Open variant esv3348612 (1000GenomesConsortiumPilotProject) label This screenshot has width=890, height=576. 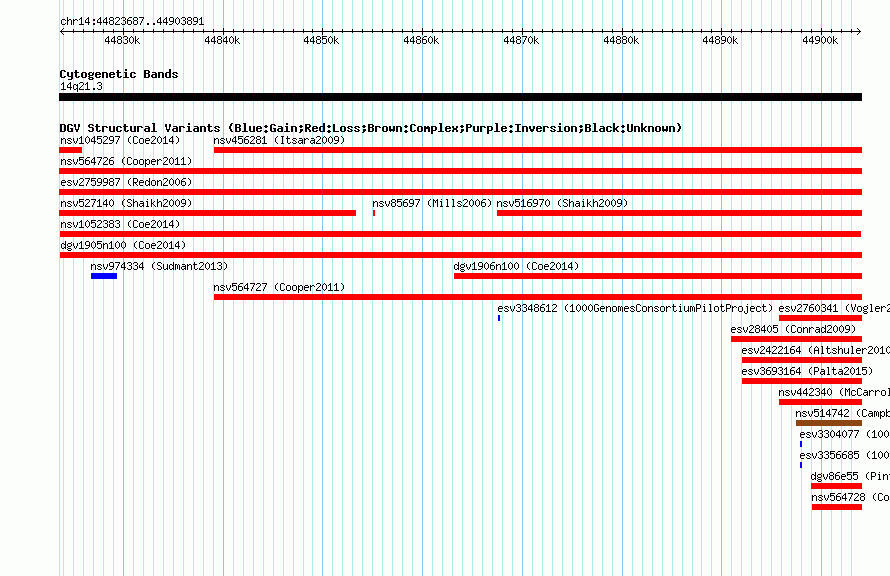point(635,308)
